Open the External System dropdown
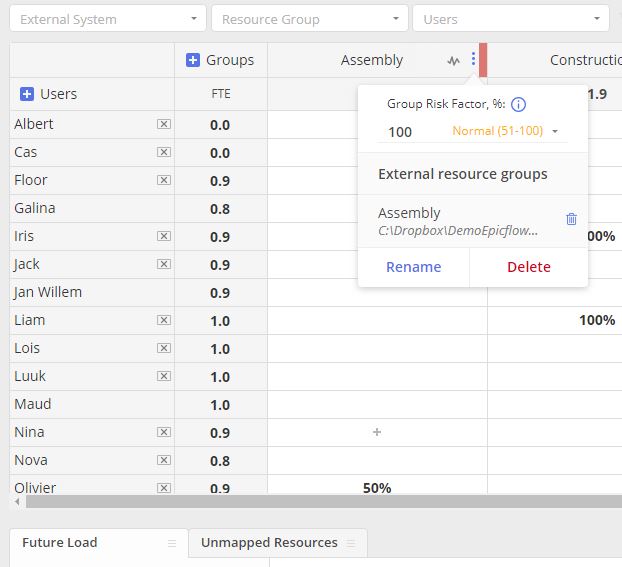This screenshot has height=567, width=622. [108, 19]
